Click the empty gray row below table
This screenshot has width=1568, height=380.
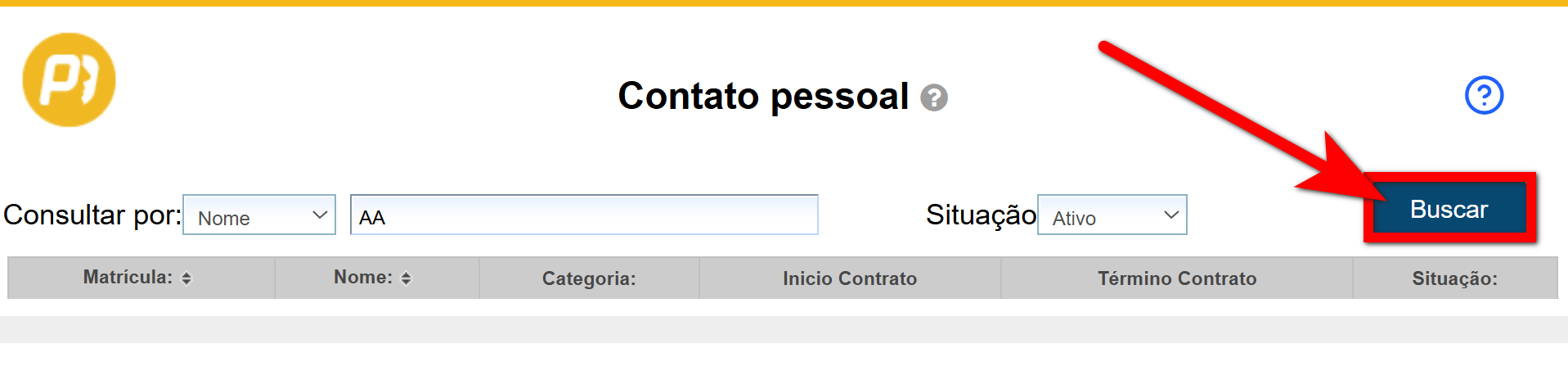pos(784,329)
